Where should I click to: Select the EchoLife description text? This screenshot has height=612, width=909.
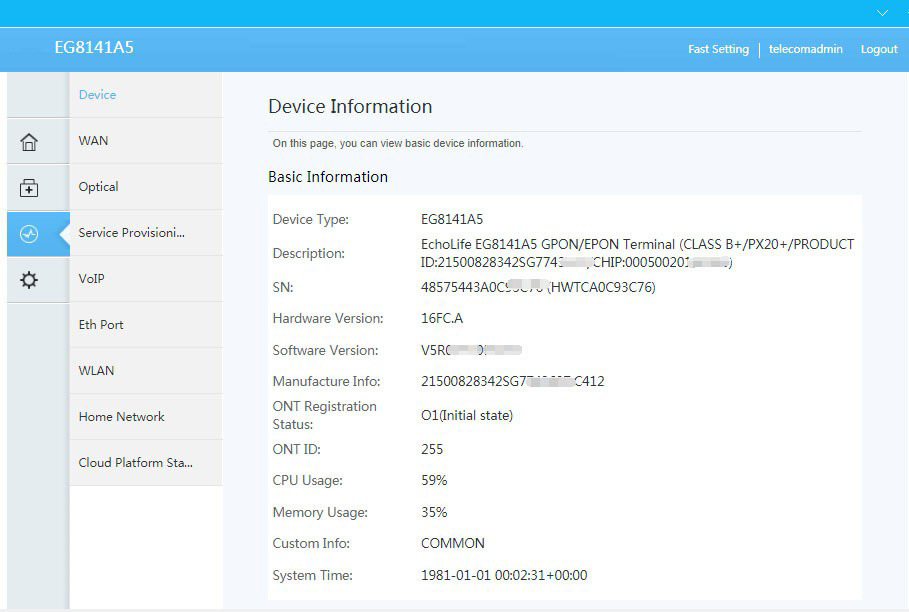pos(638,253)
